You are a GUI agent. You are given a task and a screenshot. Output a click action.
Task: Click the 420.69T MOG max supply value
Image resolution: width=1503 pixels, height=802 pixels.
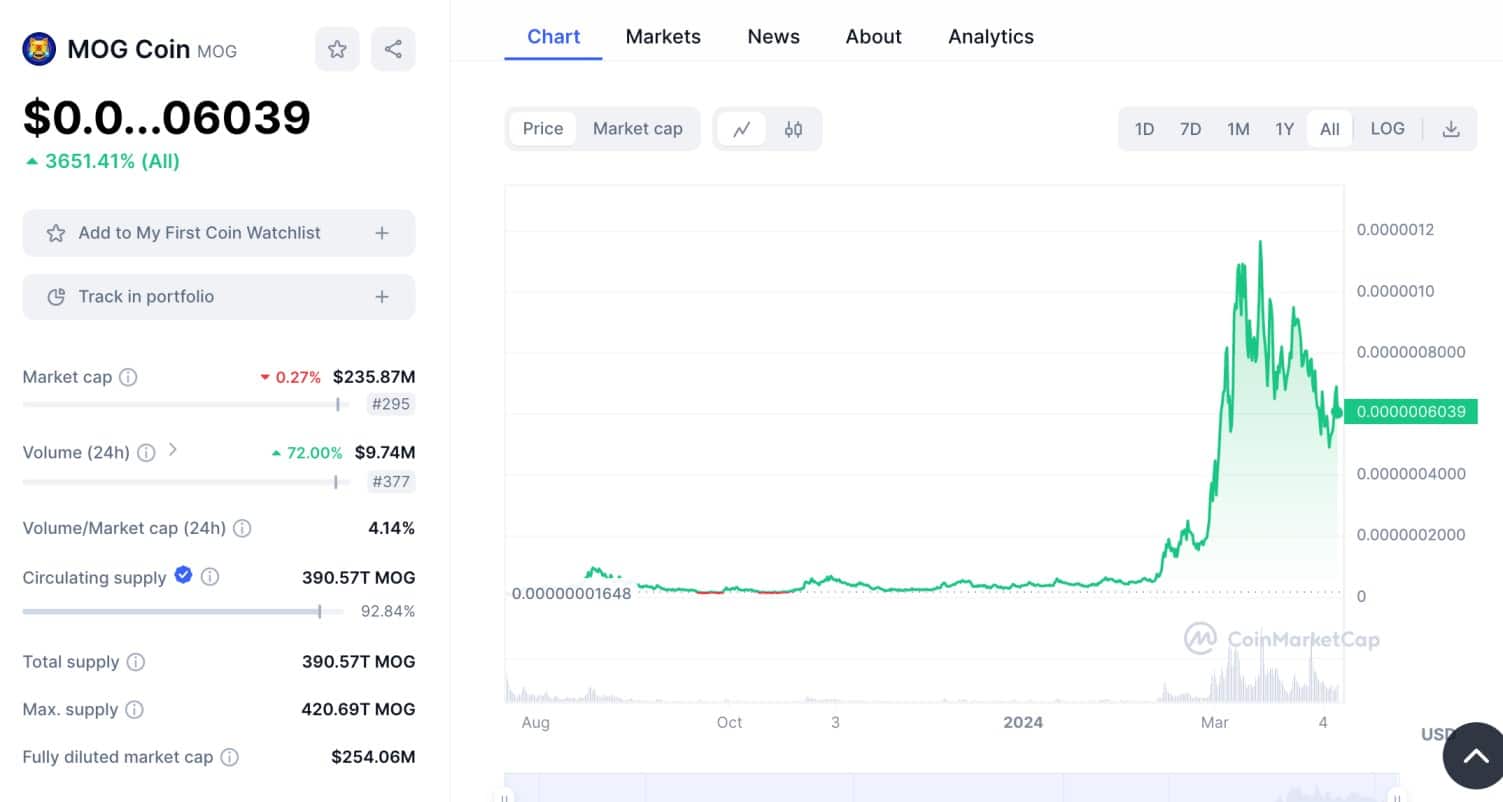click(358, 710)
